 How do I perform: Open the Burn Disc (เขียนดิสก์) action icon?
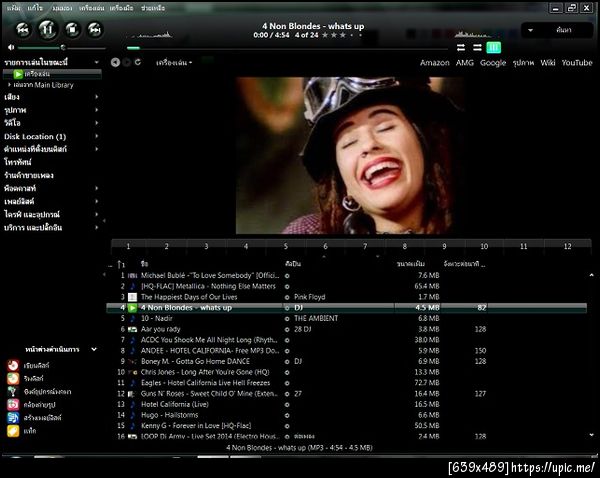pyautogui.click(x=13, y=365)
